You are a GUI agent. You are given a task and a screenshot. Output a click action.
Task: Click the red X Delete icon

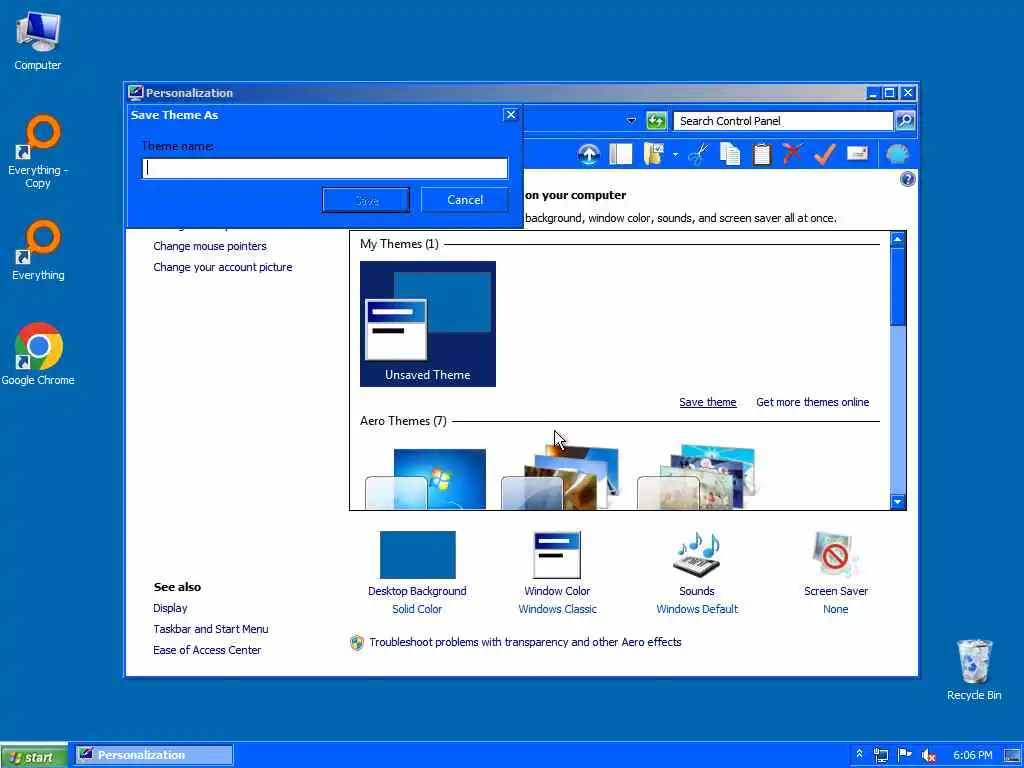click(793, 155)
